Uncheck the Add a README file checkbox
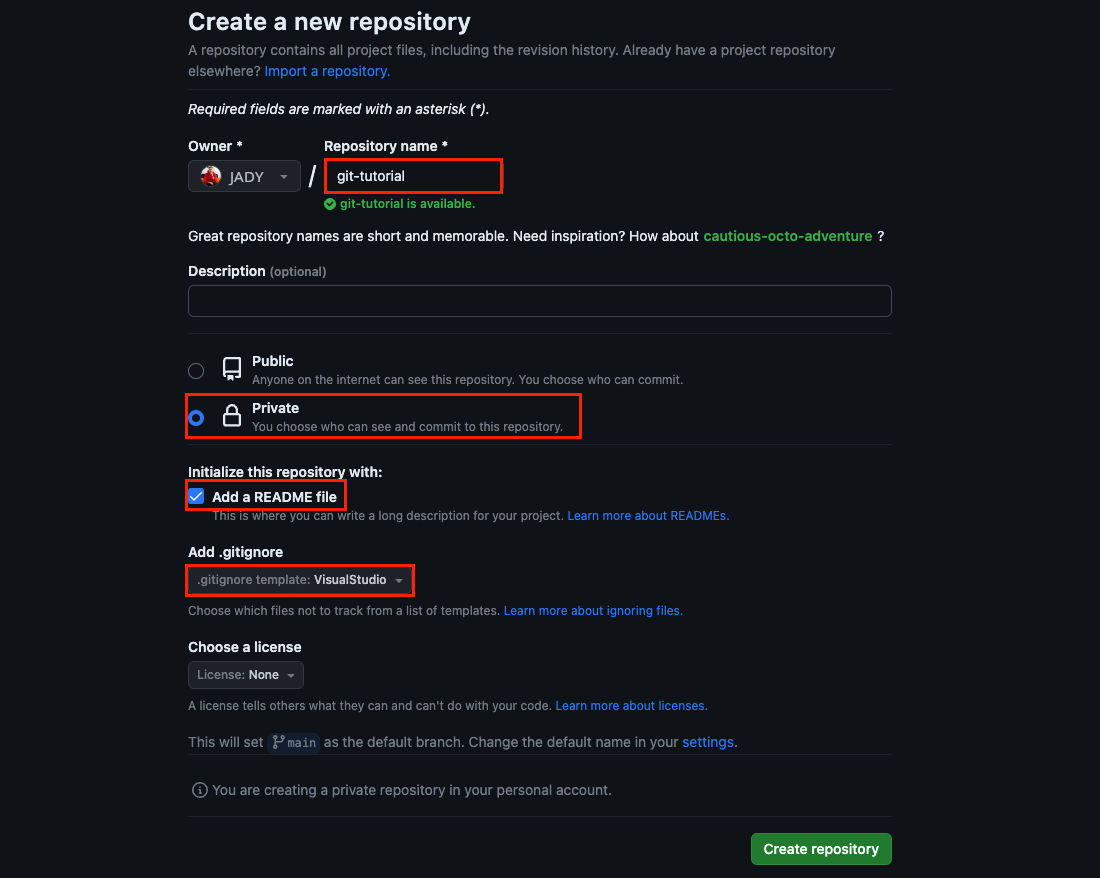1100x878 pixels. 197,496
